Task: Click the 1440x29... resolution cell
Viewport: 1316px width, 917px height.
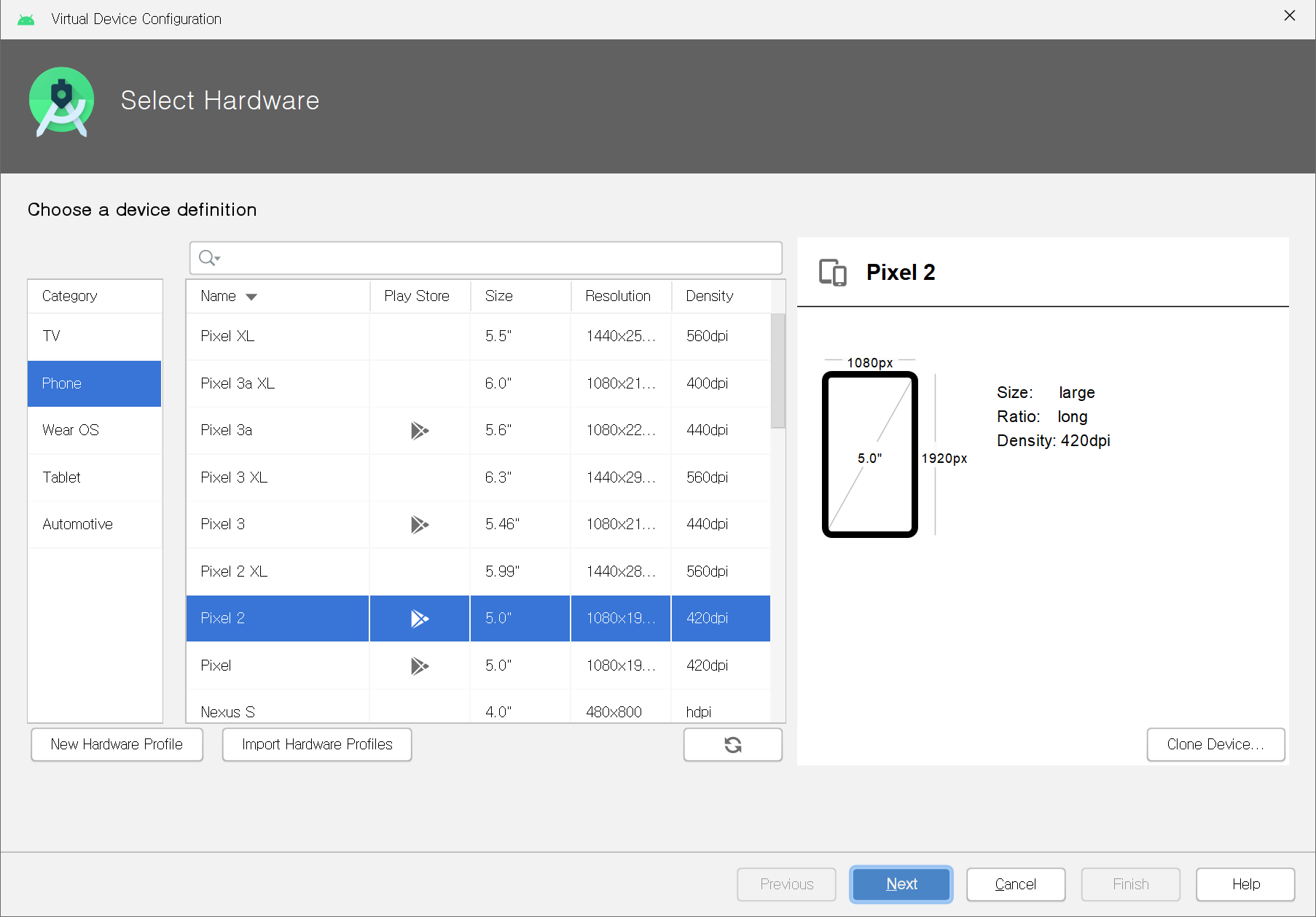Action: coord(621,477)
